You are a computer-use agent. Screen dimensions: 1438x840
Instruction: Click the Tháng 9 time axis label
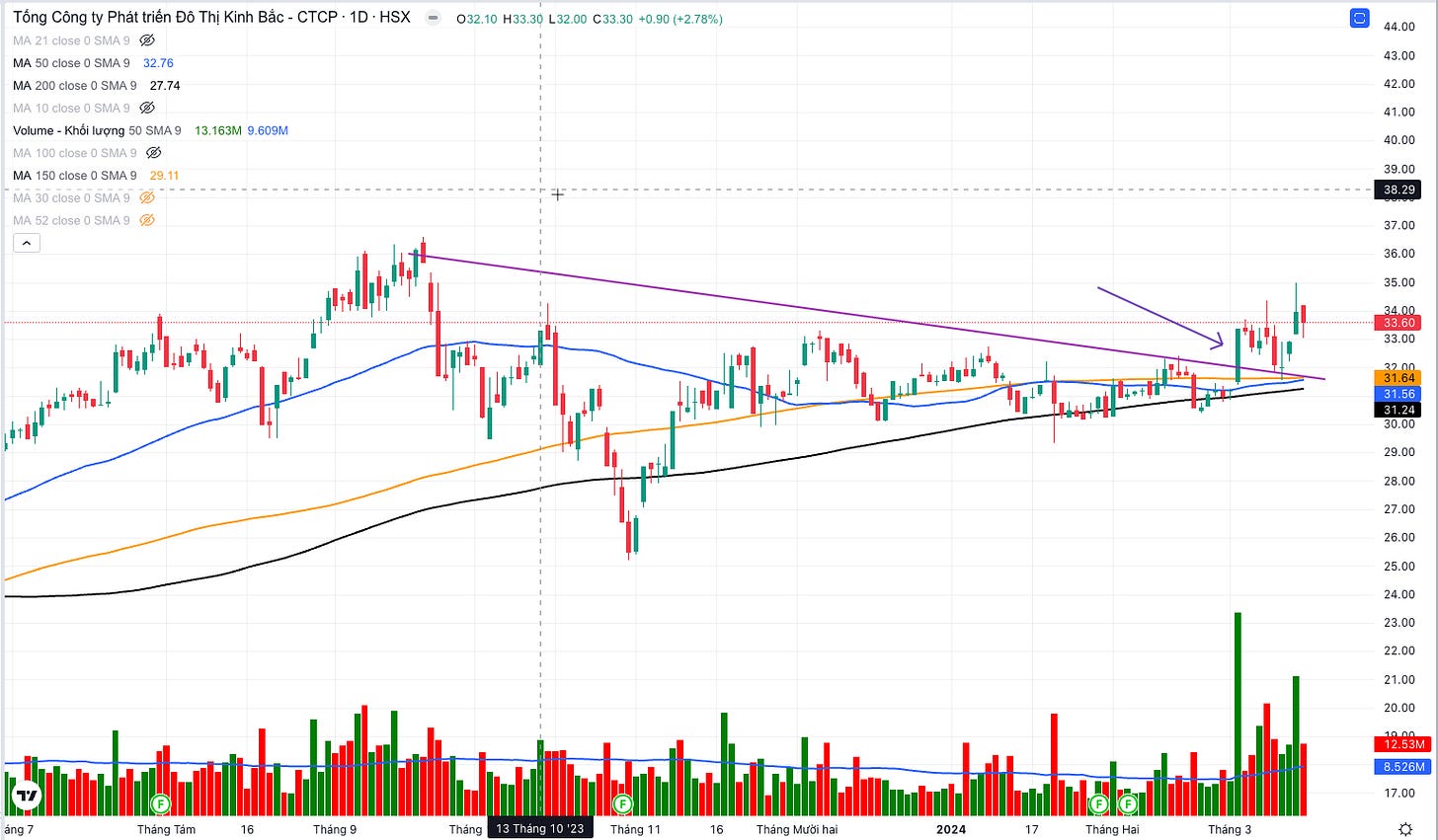point(335,829)
